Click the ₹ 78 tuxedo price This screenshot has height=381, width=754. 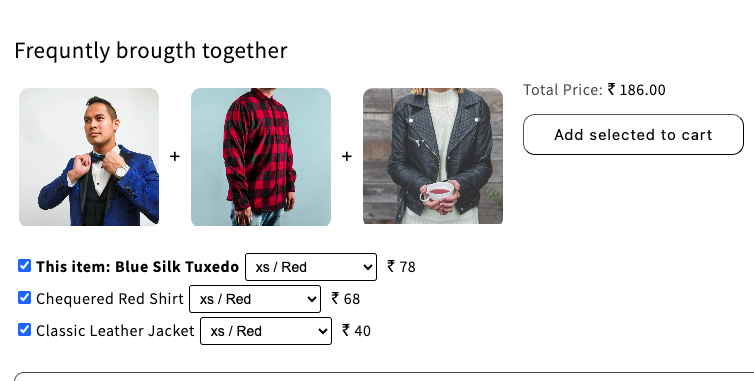[x=402, y=267]
